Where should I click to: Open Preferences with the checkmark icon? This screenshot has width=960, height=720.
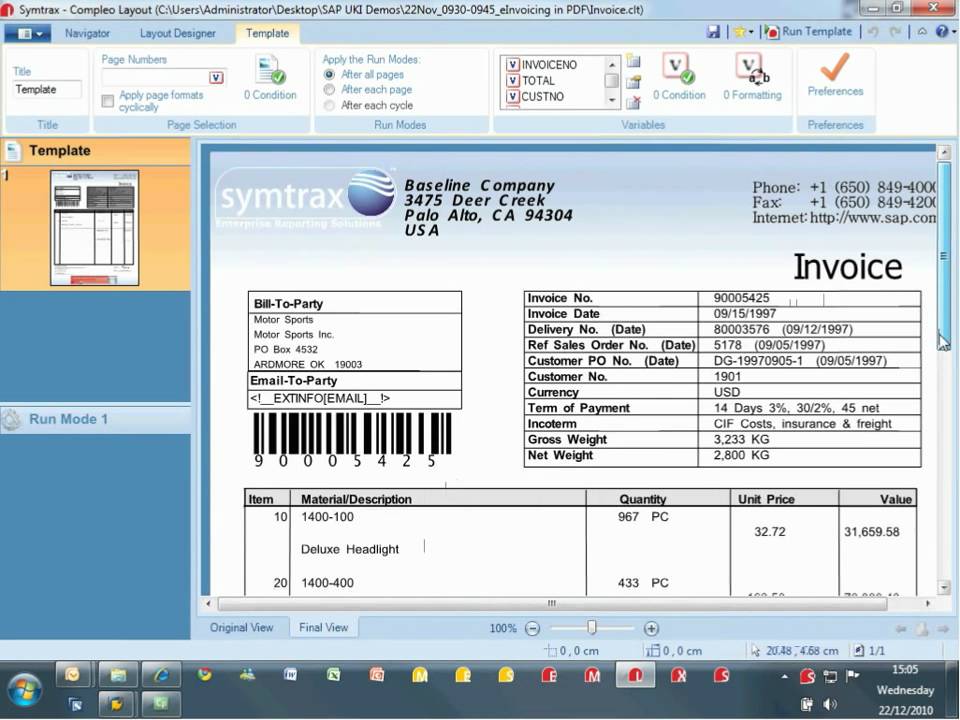pos(835,75)
